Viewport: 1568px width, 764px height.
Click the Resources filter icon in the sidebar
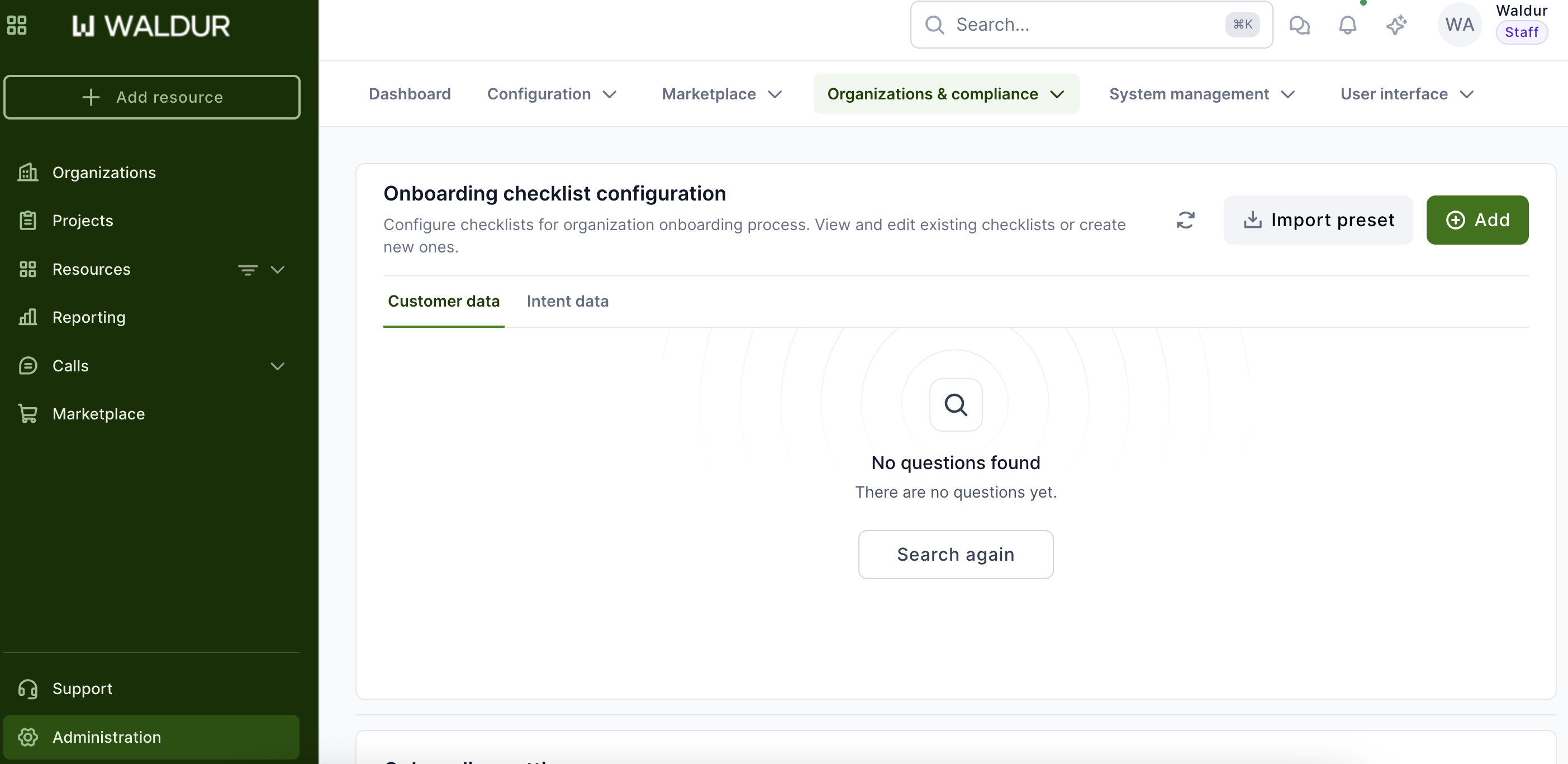(x=248, y=270)
